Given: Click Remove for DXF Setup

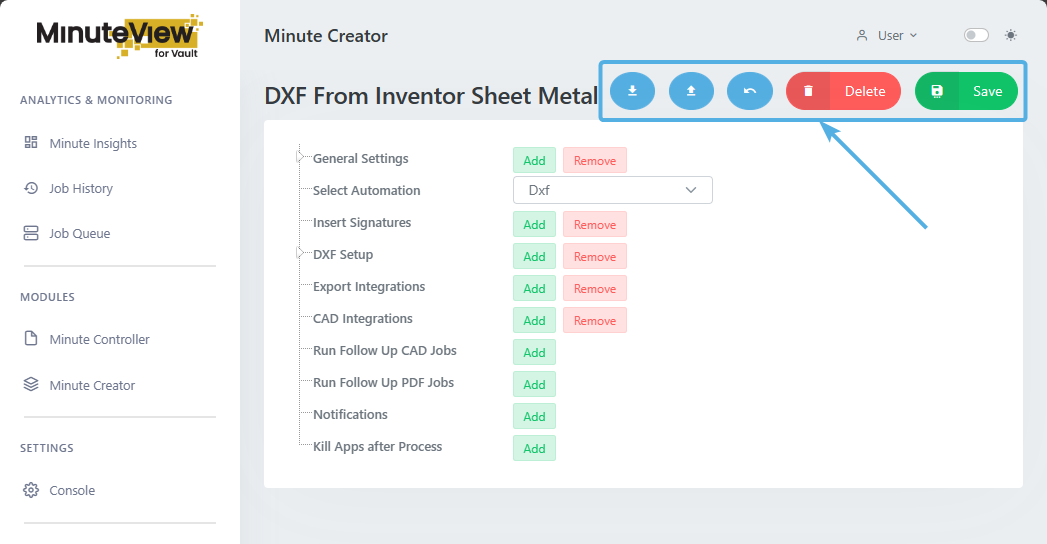Looking at the screenshot, I should (x=594, y=256).
